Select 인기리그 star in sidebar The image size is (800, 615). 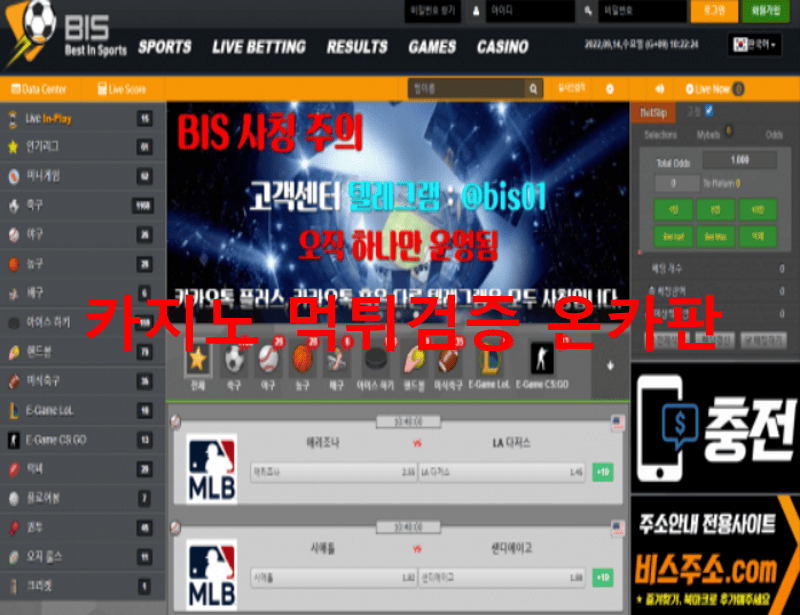(83, 147)
